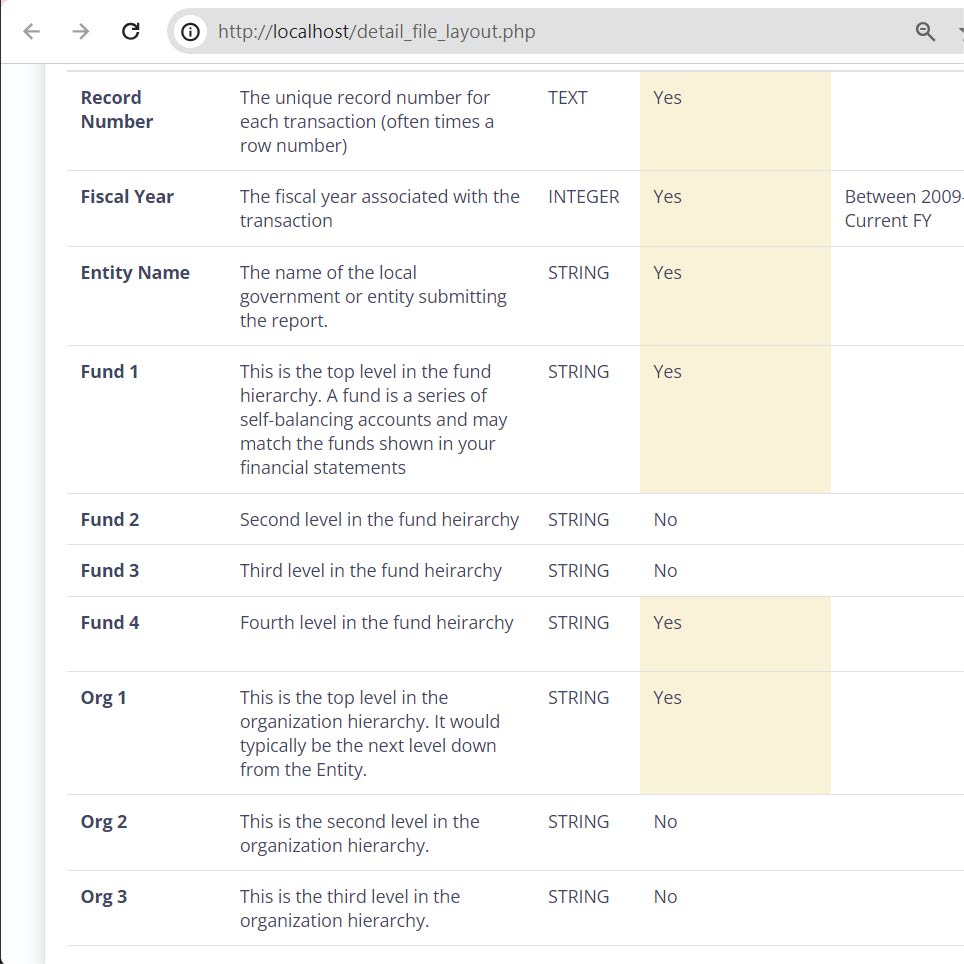
Task: Click the Org 1 row label
Action: point(104,698)
